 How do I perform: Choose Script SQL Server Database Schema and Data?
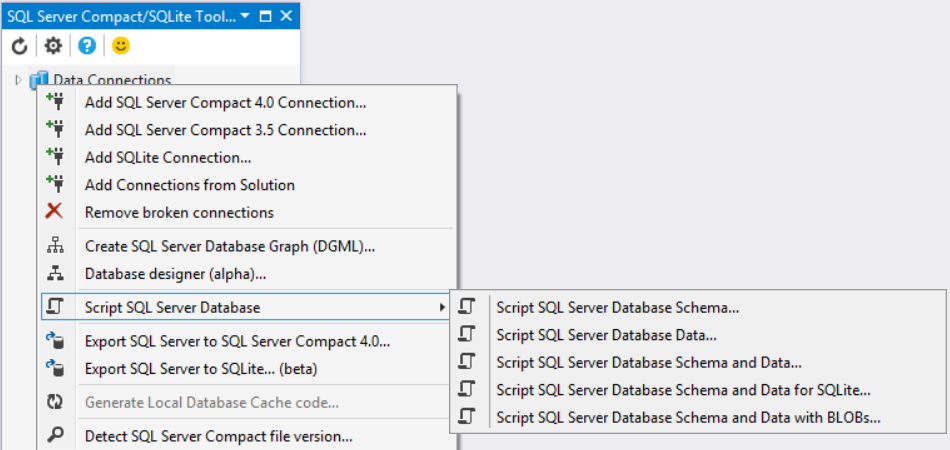pyautogui.click(x=648, y=363)
